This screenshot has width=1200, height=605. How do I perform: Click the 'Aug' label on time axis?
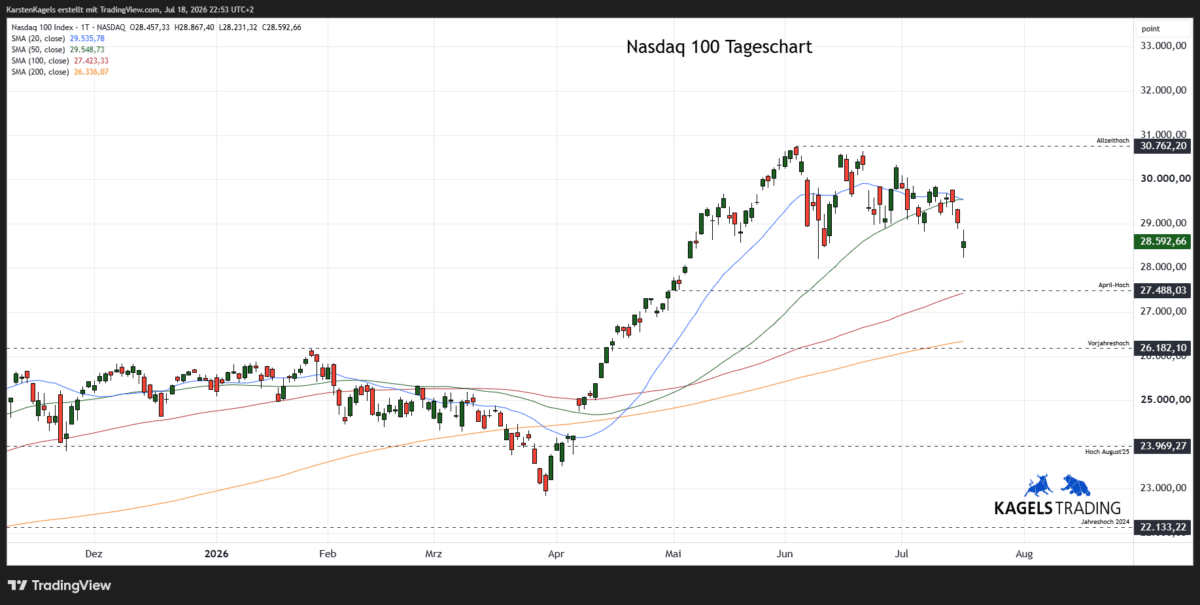[1022, 552]
